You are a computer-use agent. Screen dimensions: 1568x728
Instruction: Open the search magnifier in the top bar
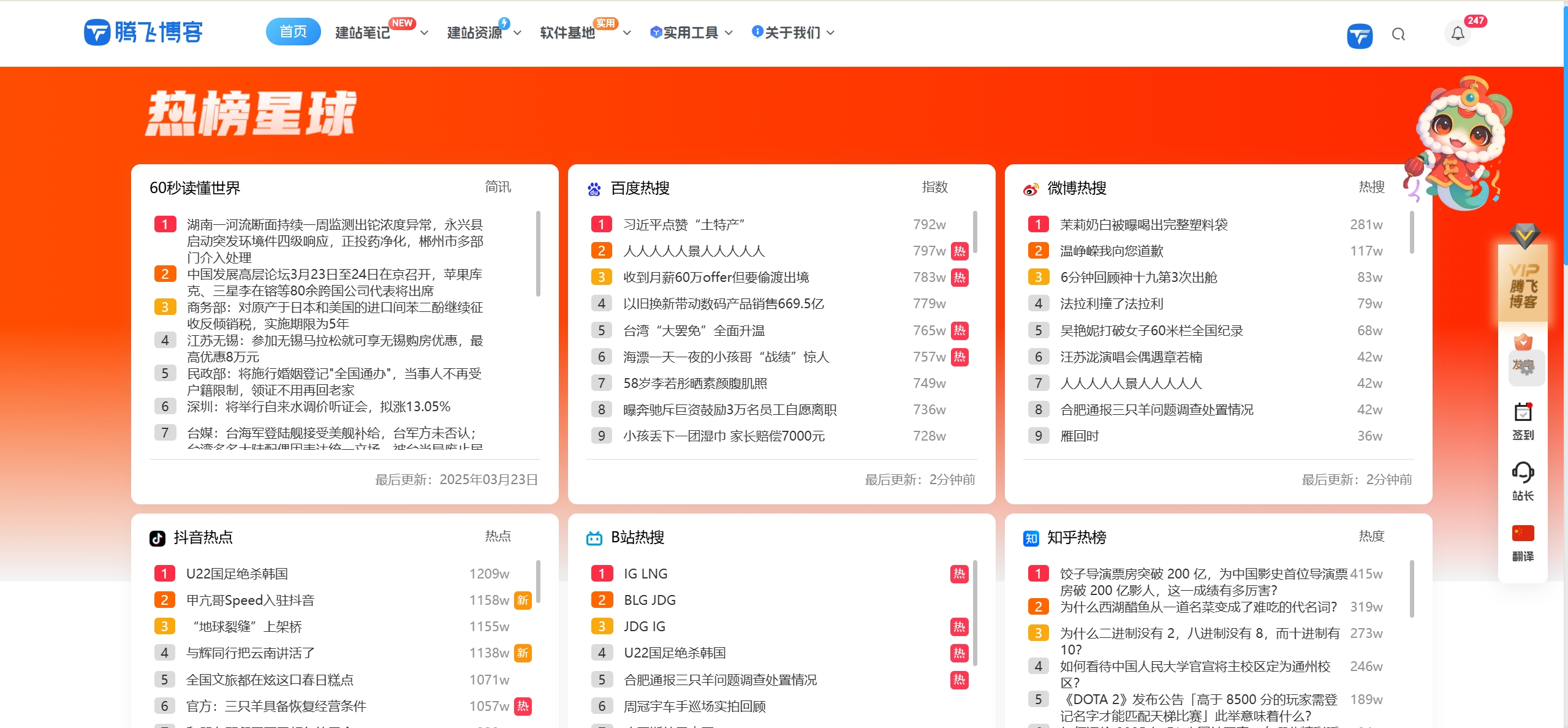1399,34
